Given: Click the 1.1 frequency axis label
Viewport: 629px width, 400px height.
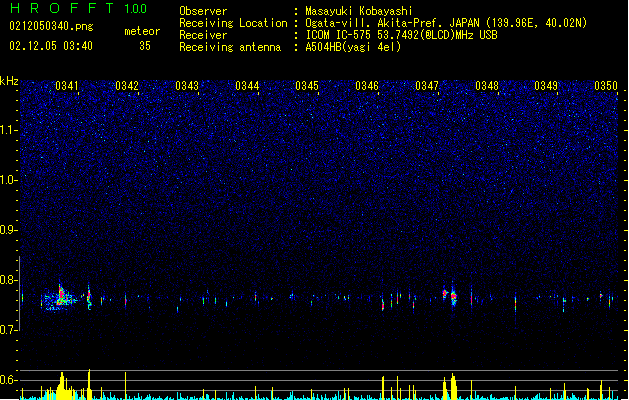Looking at the screenshot, I should tap(9, 130).
